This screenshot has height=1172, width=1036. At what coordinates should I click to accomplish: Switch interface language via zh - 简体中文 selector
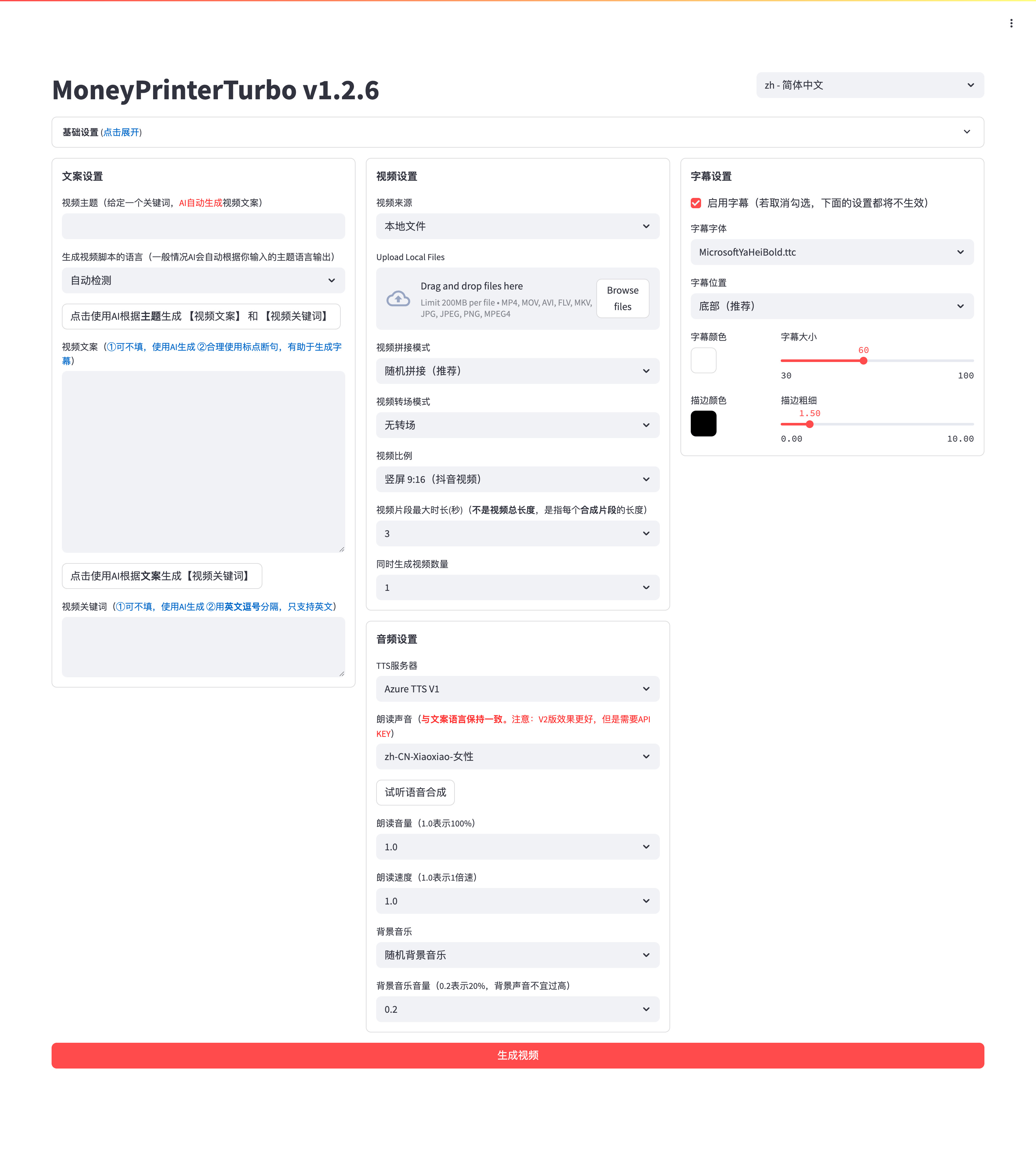[x=869, y=85]
